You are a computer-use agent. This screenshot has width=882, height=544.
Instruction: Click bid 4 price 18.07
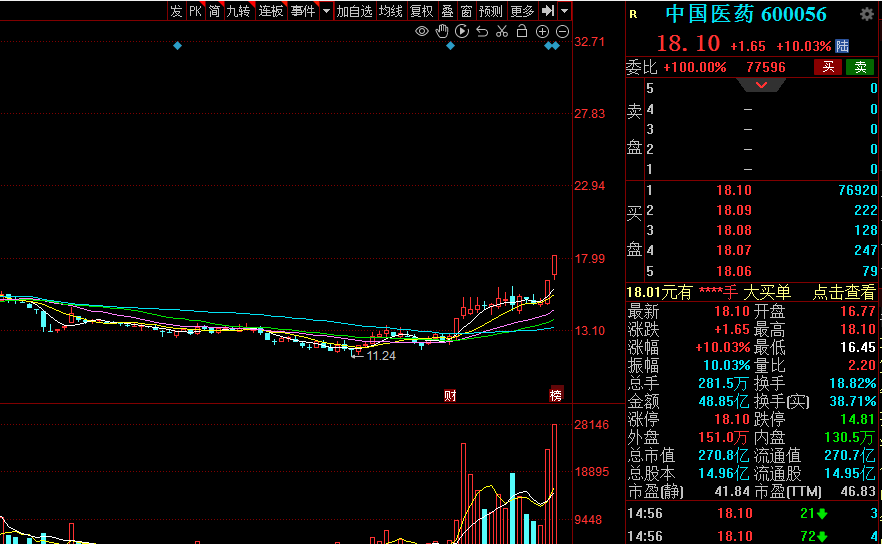(x=734, y=250)
